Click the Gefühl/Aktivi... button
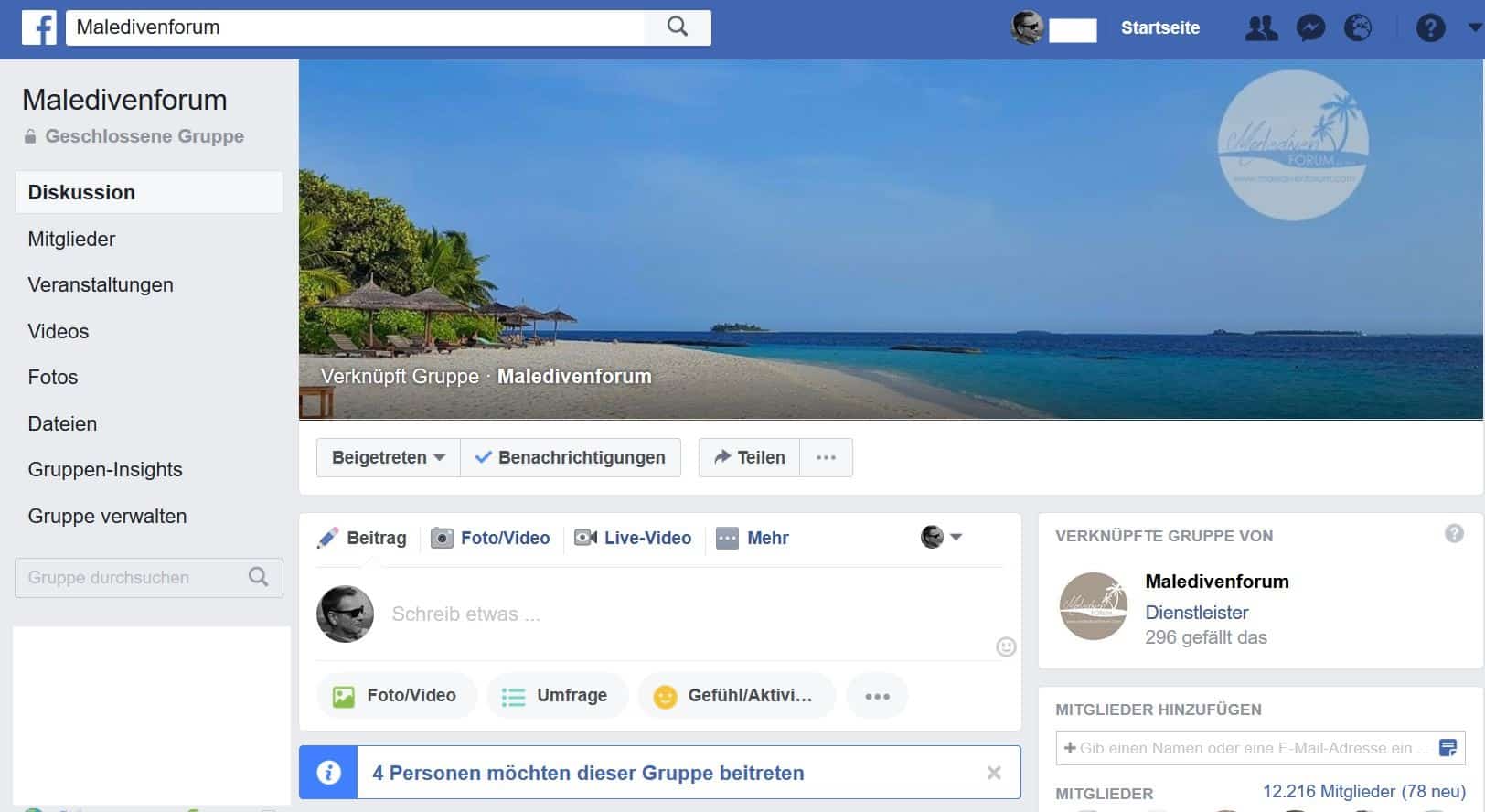This screenshot has height=812, width=1485. tap(737, 696)
